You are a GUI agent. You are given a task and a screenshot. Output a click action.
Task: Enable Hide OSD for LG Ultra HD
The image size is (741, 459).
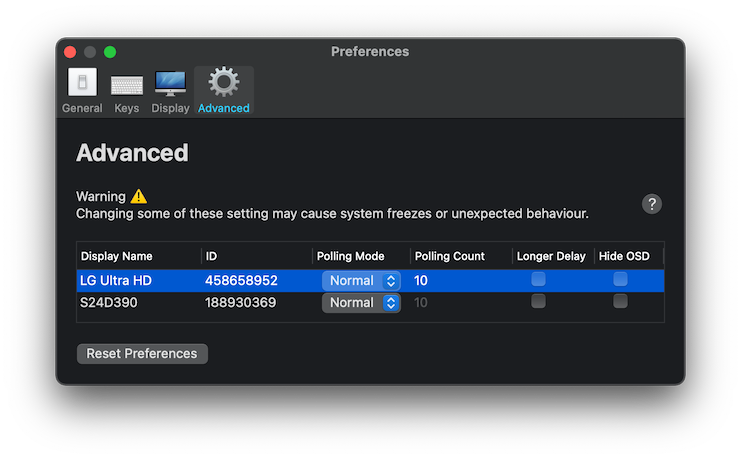(x=620, y=279)
